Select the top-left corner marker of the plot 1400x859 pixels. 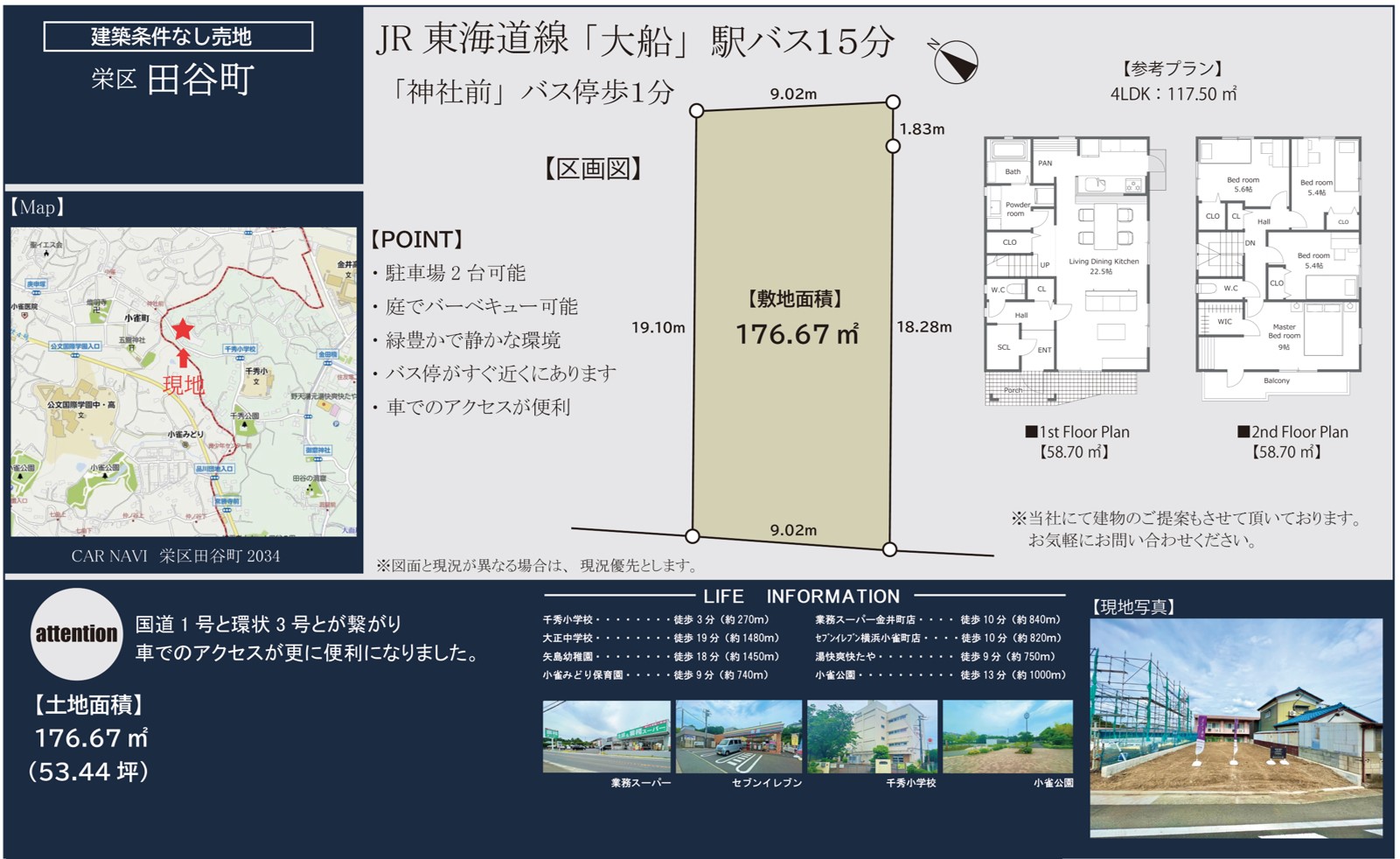click(696, 111)
